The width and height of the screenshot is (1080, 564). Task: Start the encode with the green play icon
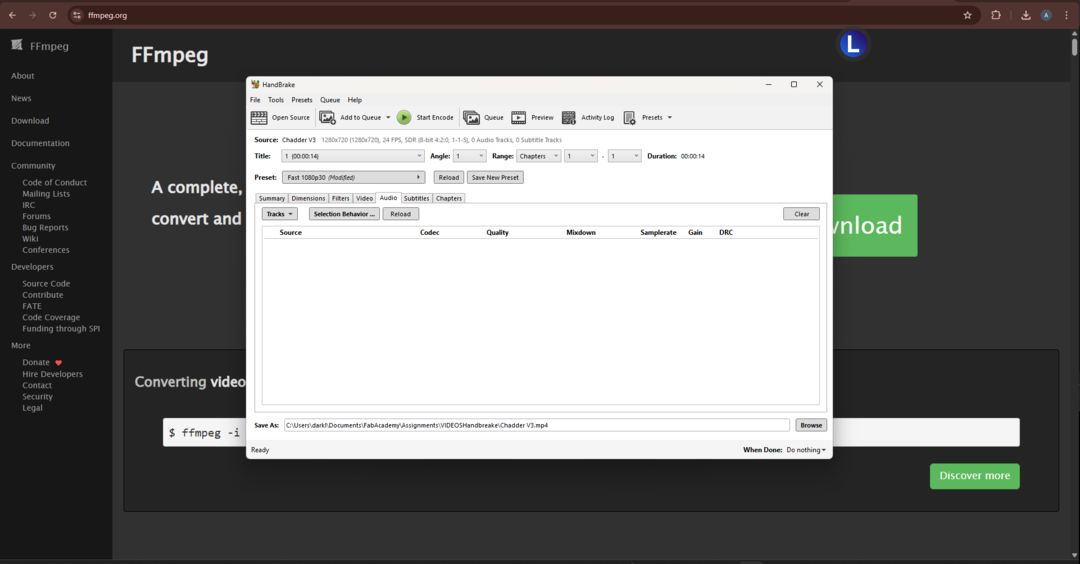pos(404,118)
